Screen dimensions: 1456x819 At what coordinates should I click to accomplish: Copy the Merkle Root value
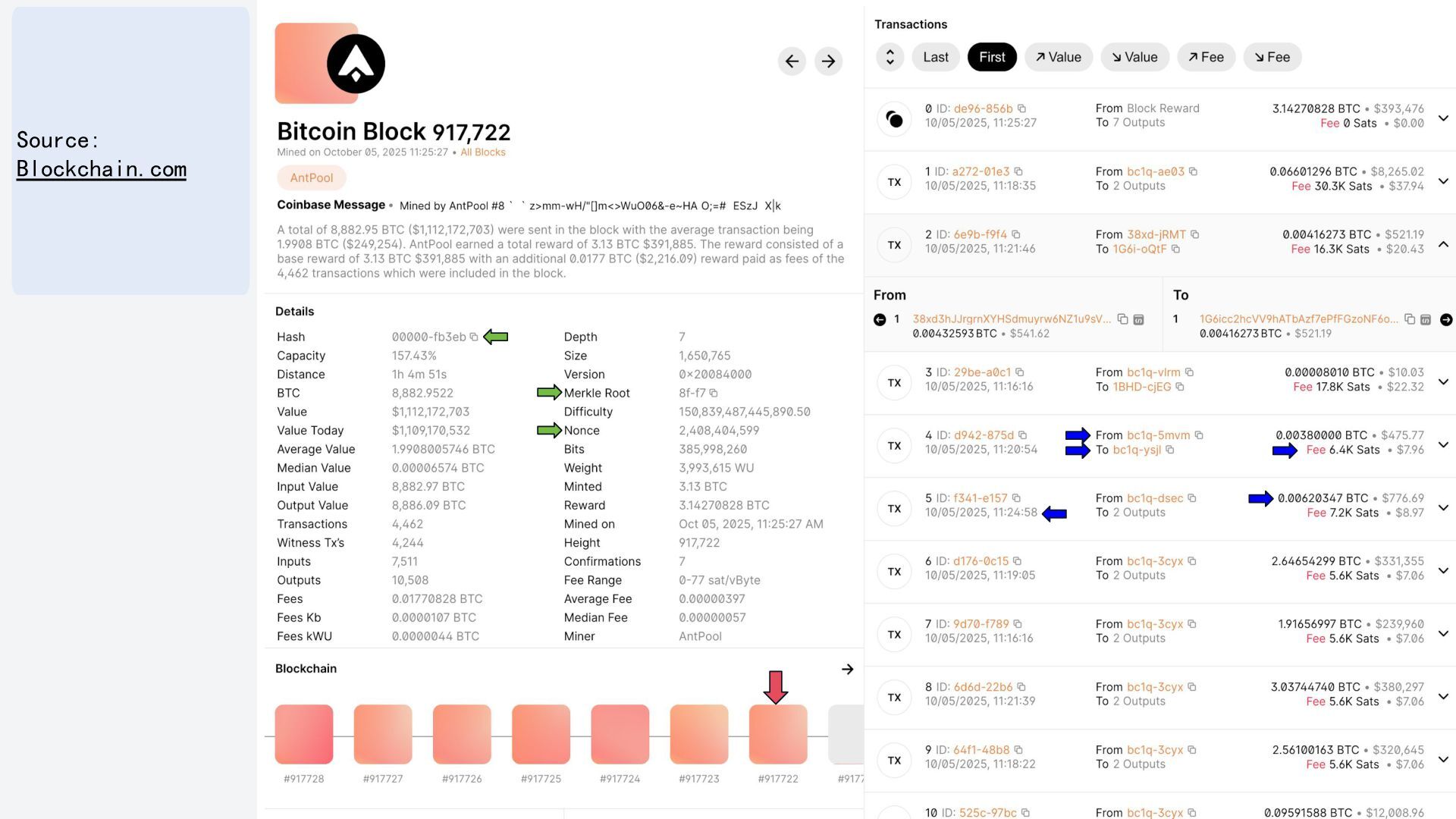point(714,393)
